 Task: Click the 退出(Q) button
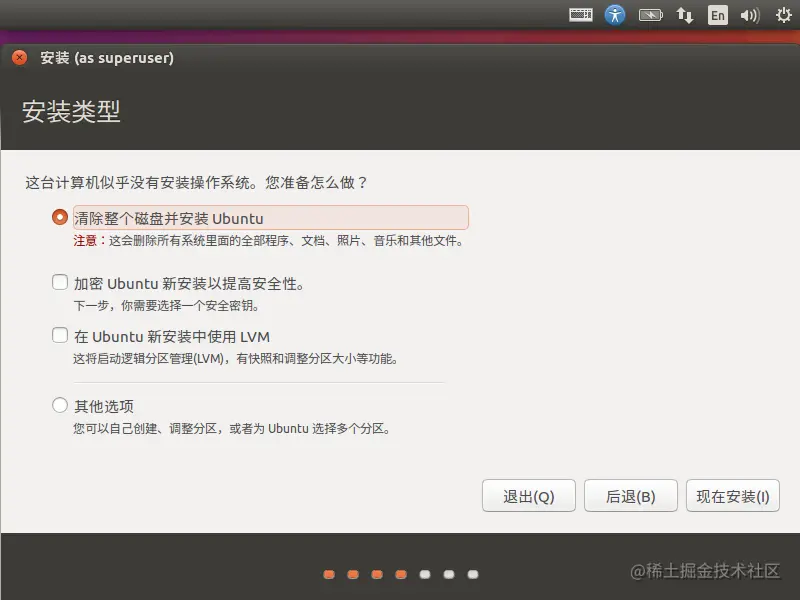coord(529,495)
